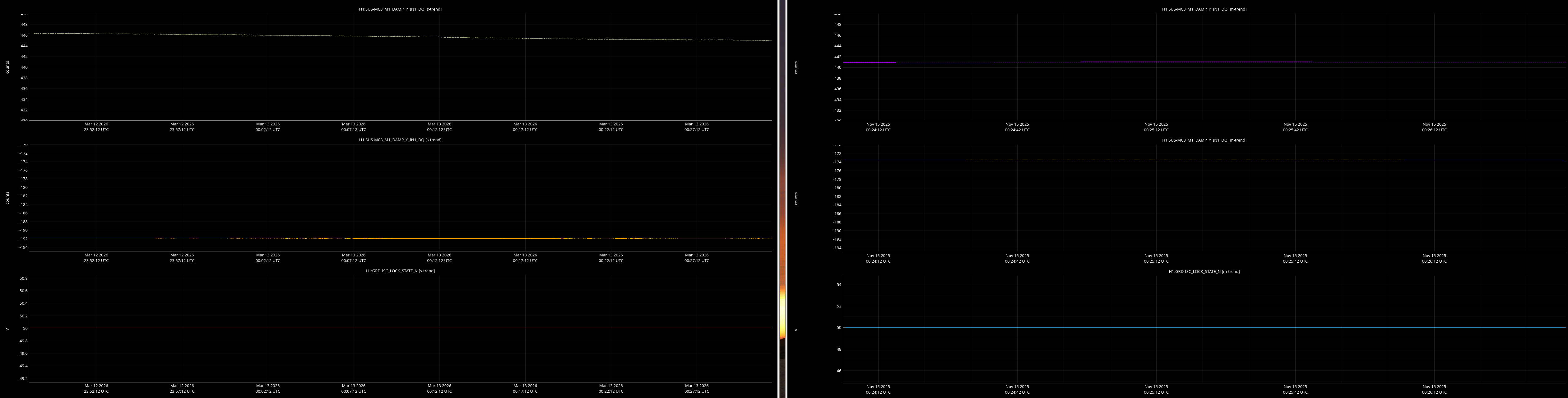
Task: Click the H1:SUS-MC3_M1_DAMP_P_IN1_DQ [m-trend] plot title
Action: [x=1204, y=9]
